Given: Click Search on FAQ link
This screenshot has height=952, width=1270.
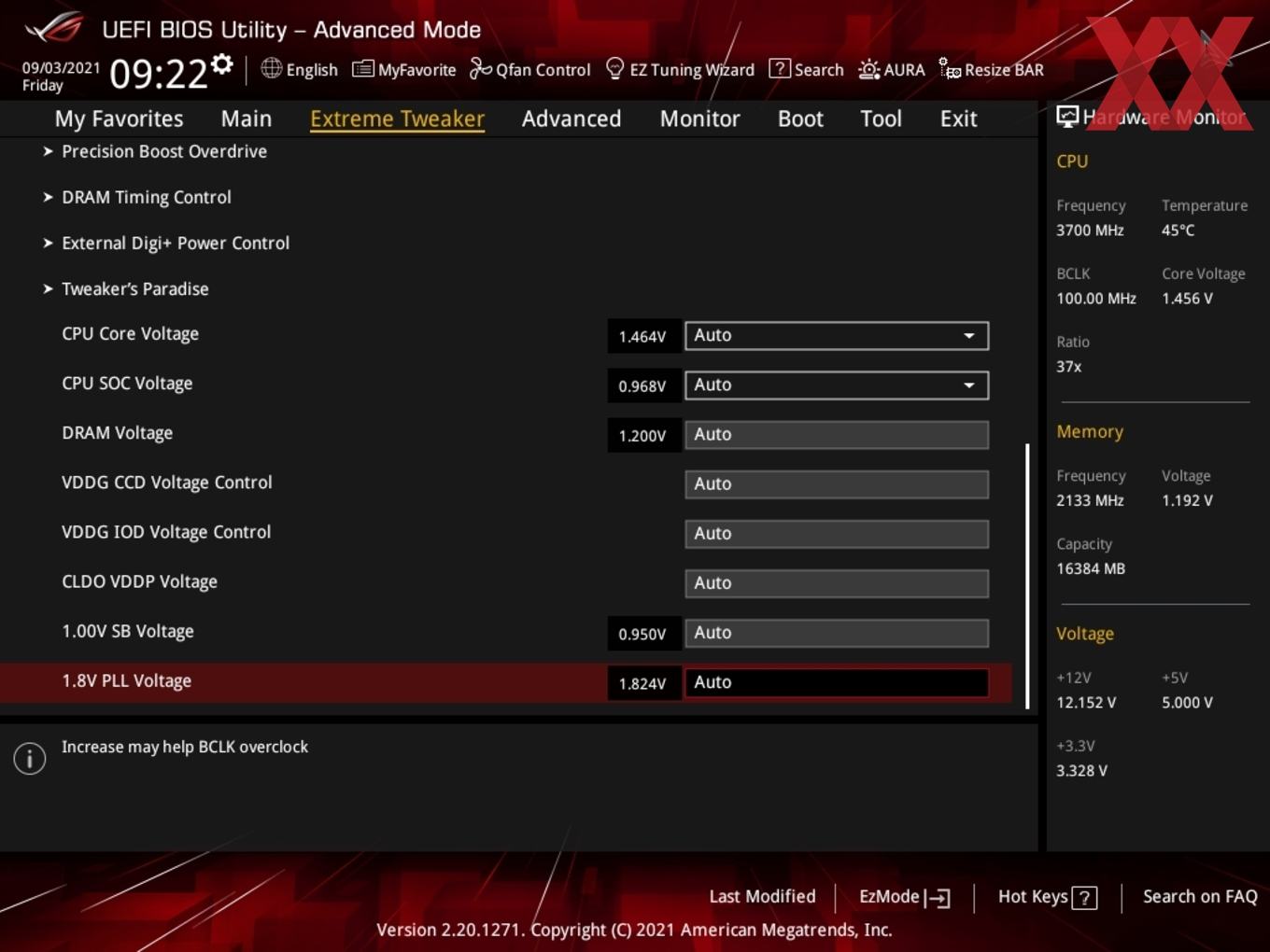Looking at the screenshot, I should pos(1200,896).
